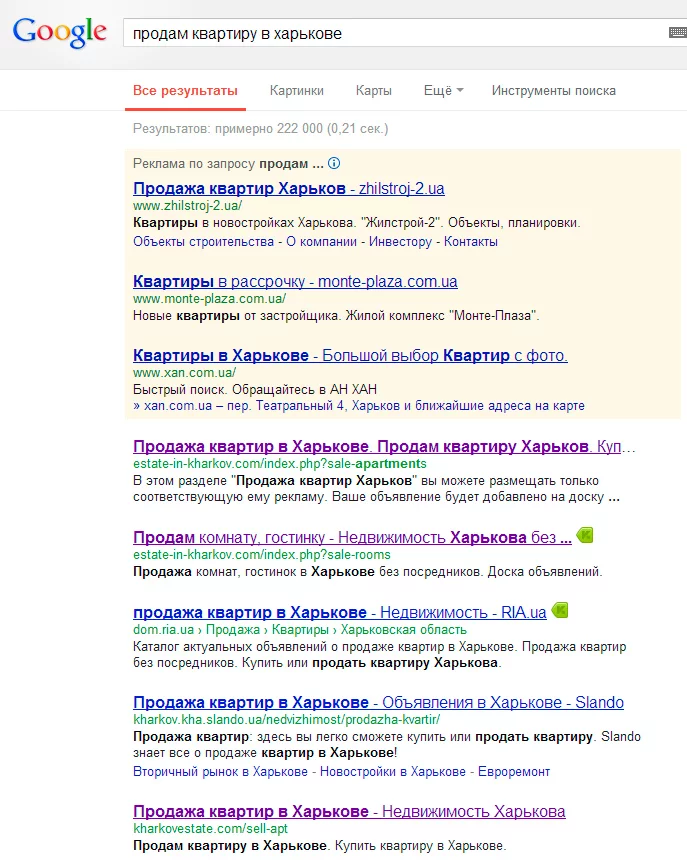Open Продажа квартир Харьков zhilstroj-2.ua ad
The height and width of the screenshot is (860, 687).
288,188
